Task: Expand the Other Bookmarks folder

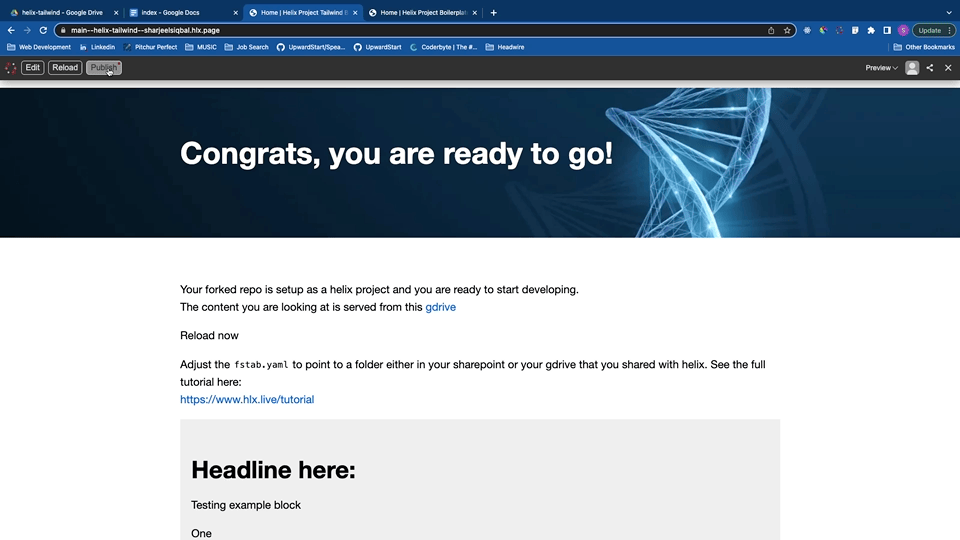Action: point(924,47)
